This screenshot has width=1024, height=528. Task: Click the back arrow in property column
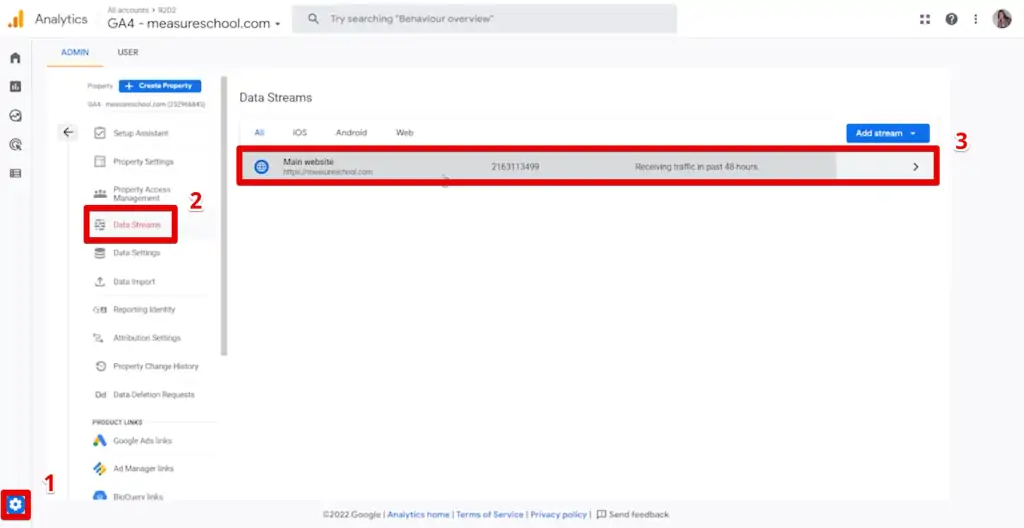[68, 133]
